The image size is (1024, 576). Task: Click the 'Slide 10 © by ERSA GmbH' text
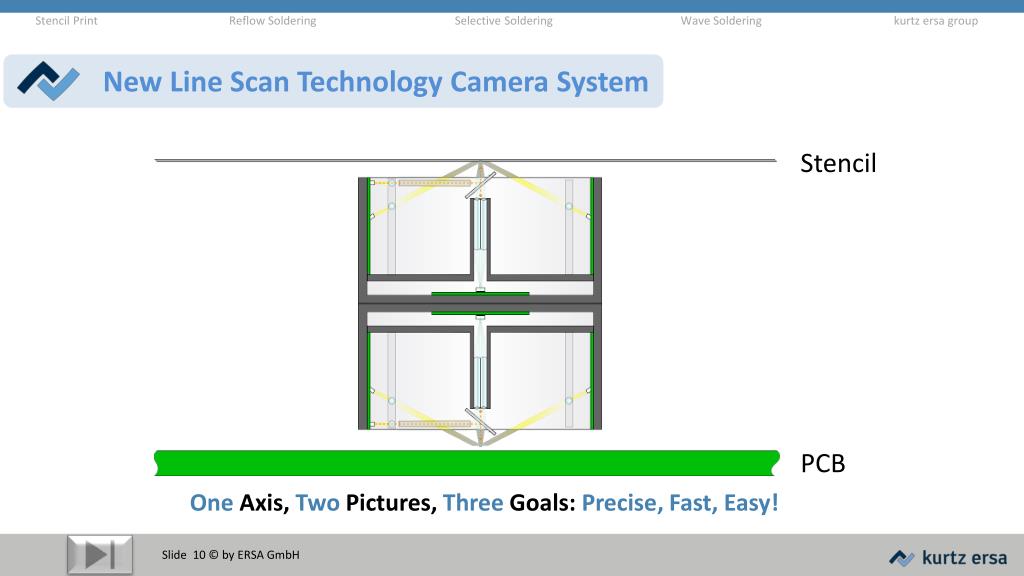pos(231,555)
